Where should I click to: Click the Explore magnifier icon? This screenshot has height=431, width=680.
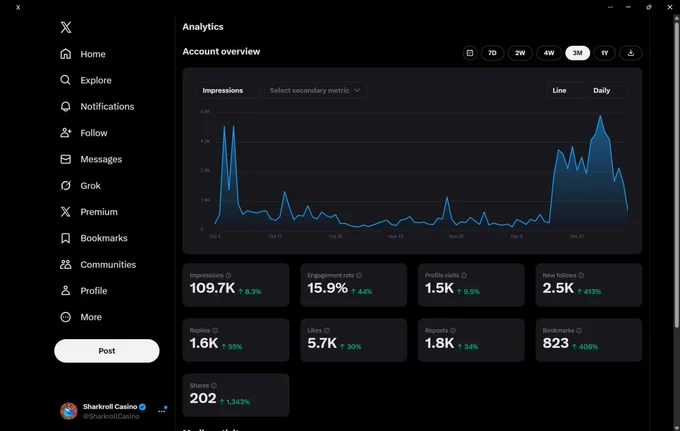pyautogui.click(x=65, y=80)
